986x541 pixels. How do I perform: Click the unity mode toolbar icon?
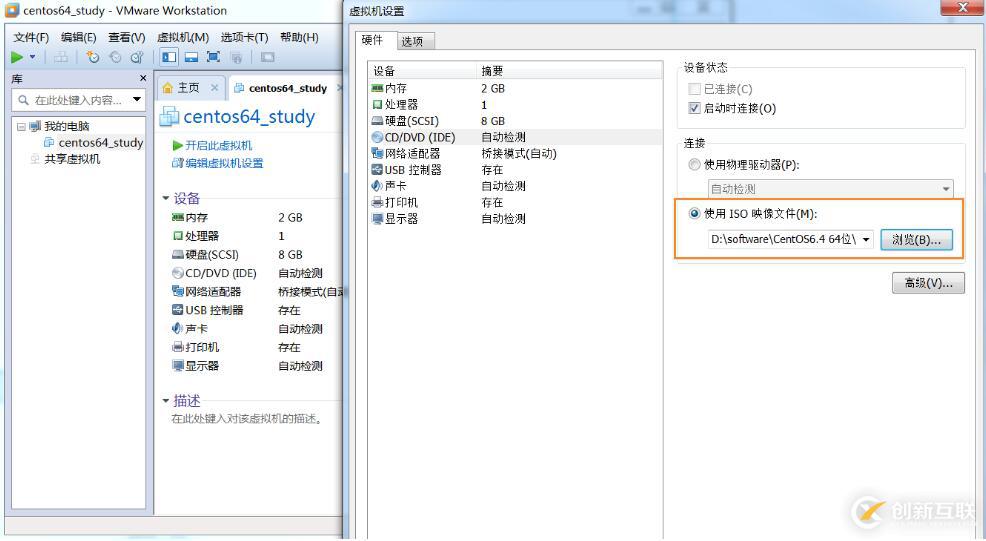click(236, 58)
